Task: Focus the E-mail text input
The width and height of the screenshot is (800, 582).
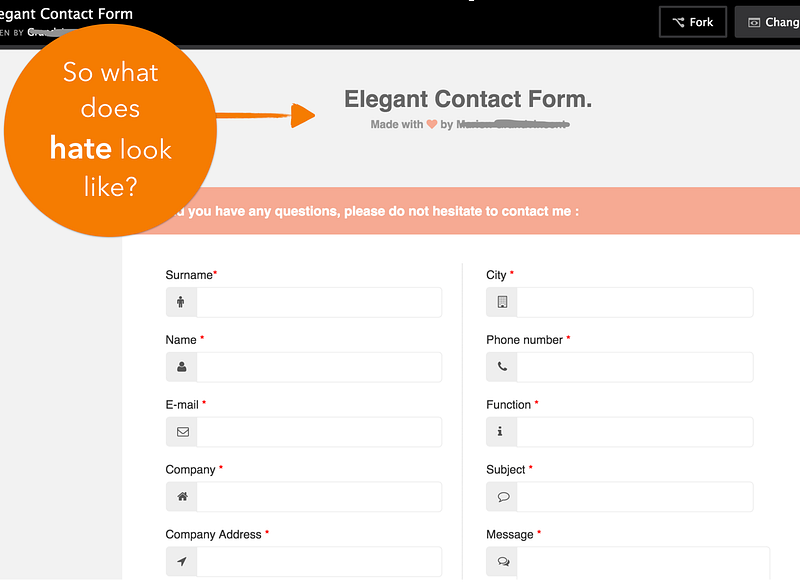Action: [x=319, y=432]
